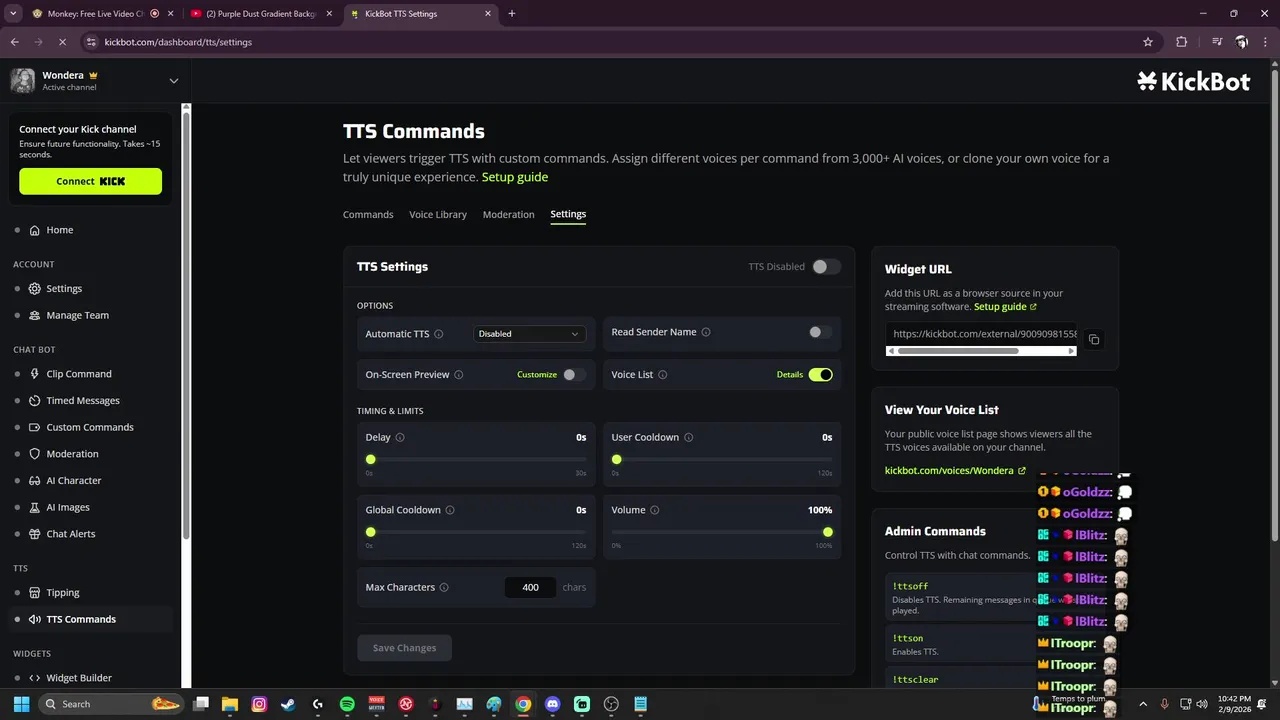1280x720 pixels.
Task: Click the Connect Kick button
Action: (90, 181)
